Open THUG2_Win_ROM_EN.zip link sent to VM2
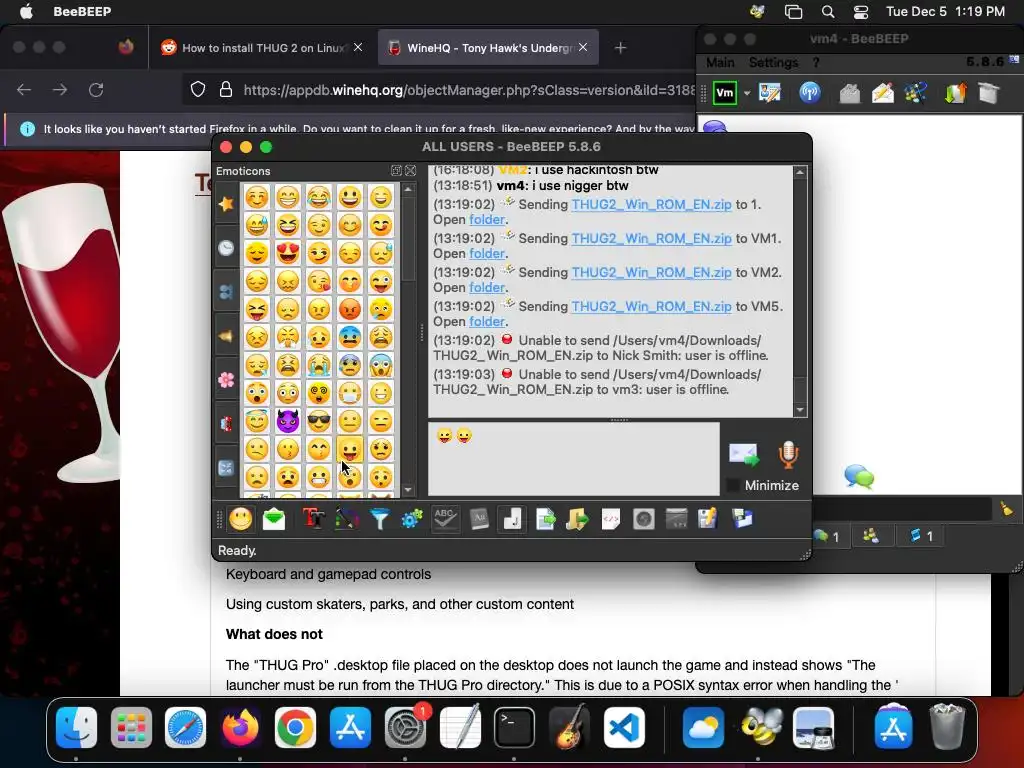The width and height of the screenshot is (1024, 768). (651, 272)
